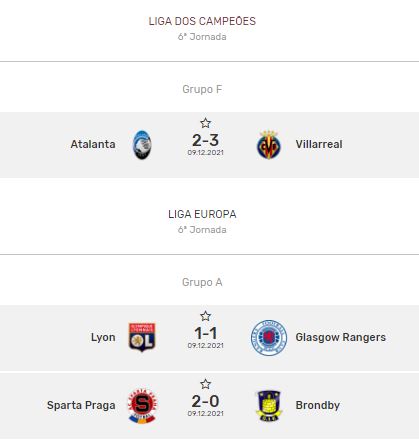Go to the Sparta Praga team name
Viewport: 419px width, 445px height.
81,405
